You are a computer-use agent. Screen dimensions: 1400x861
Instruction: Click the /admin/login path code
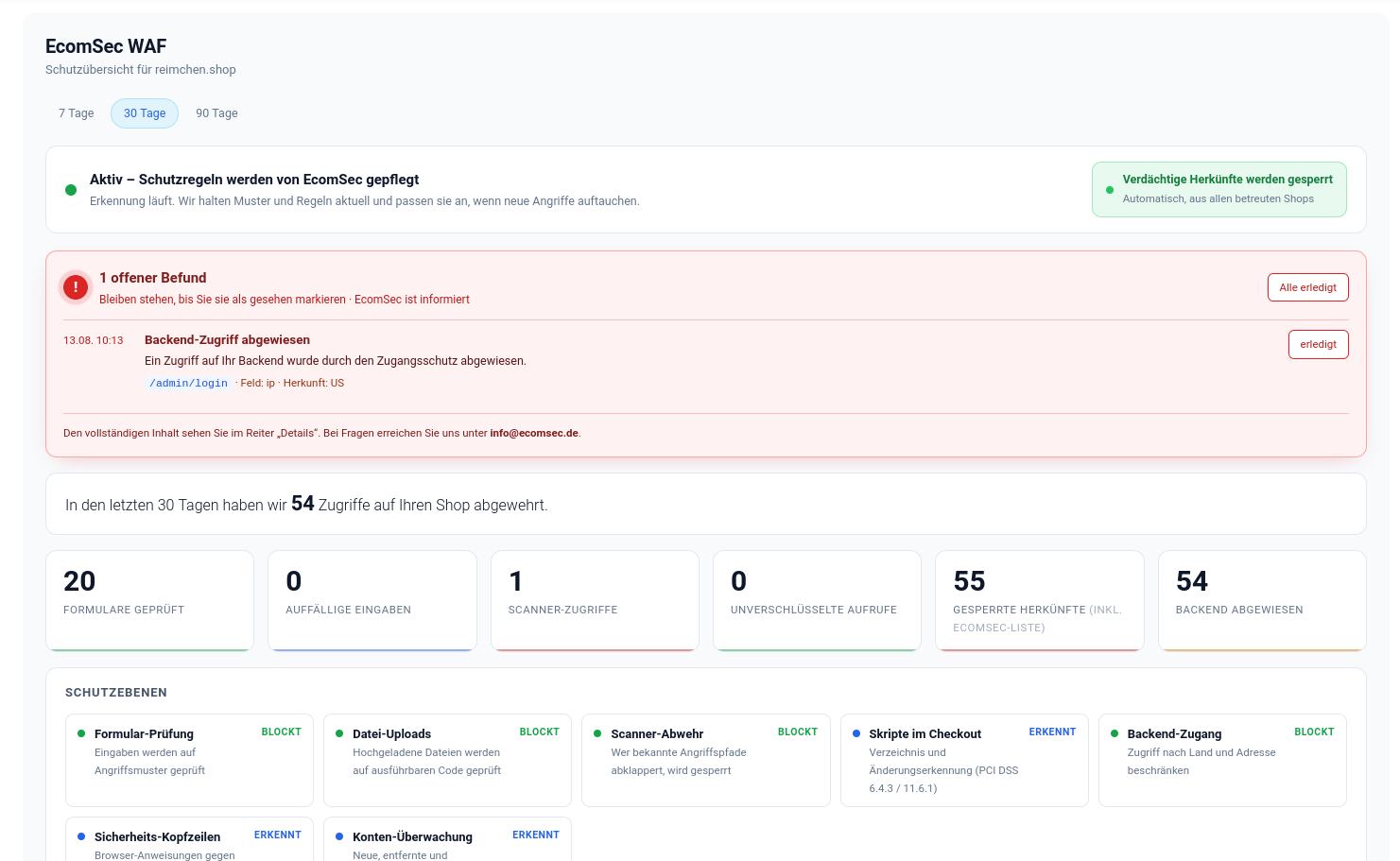(x=188, y=384)
